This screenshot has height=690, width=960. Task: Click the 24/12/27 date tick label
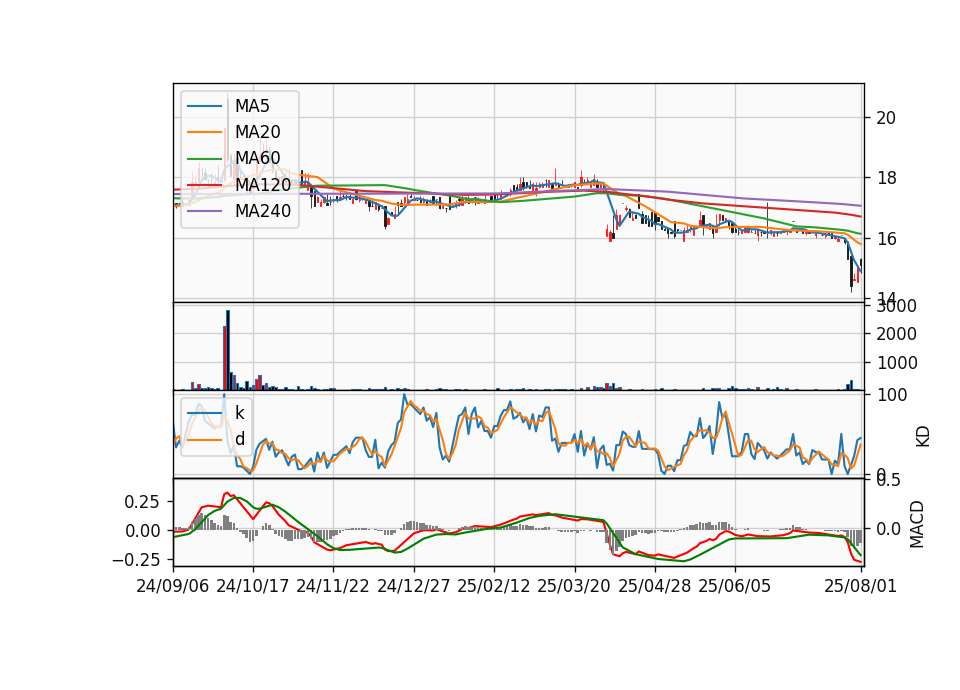[x=413, y=586]
